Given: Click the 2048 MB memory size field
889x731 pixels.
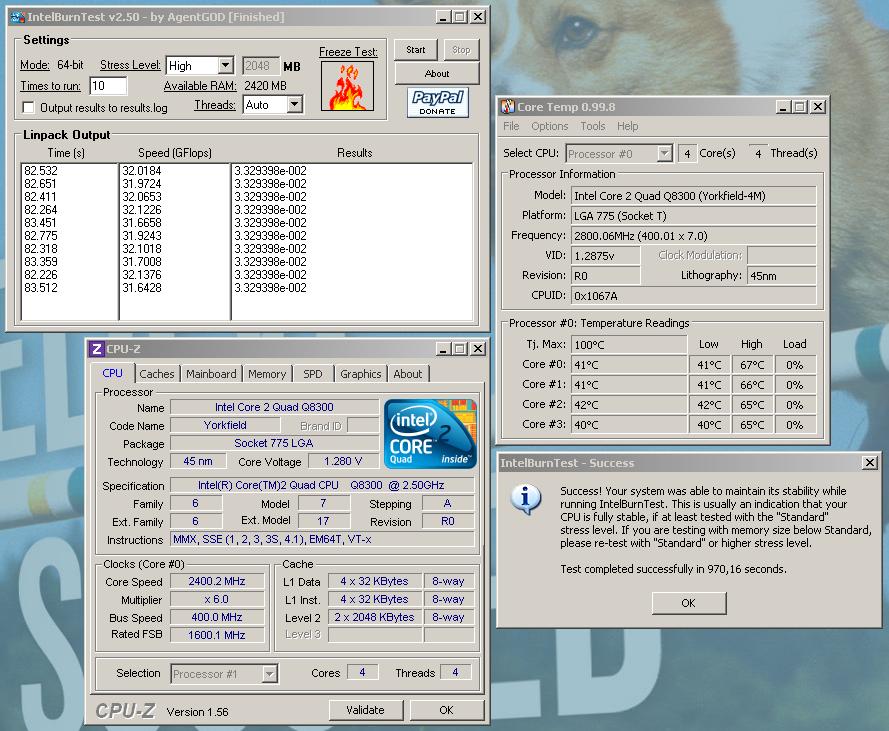Looking at the screenshot, I should coord(261,66).
